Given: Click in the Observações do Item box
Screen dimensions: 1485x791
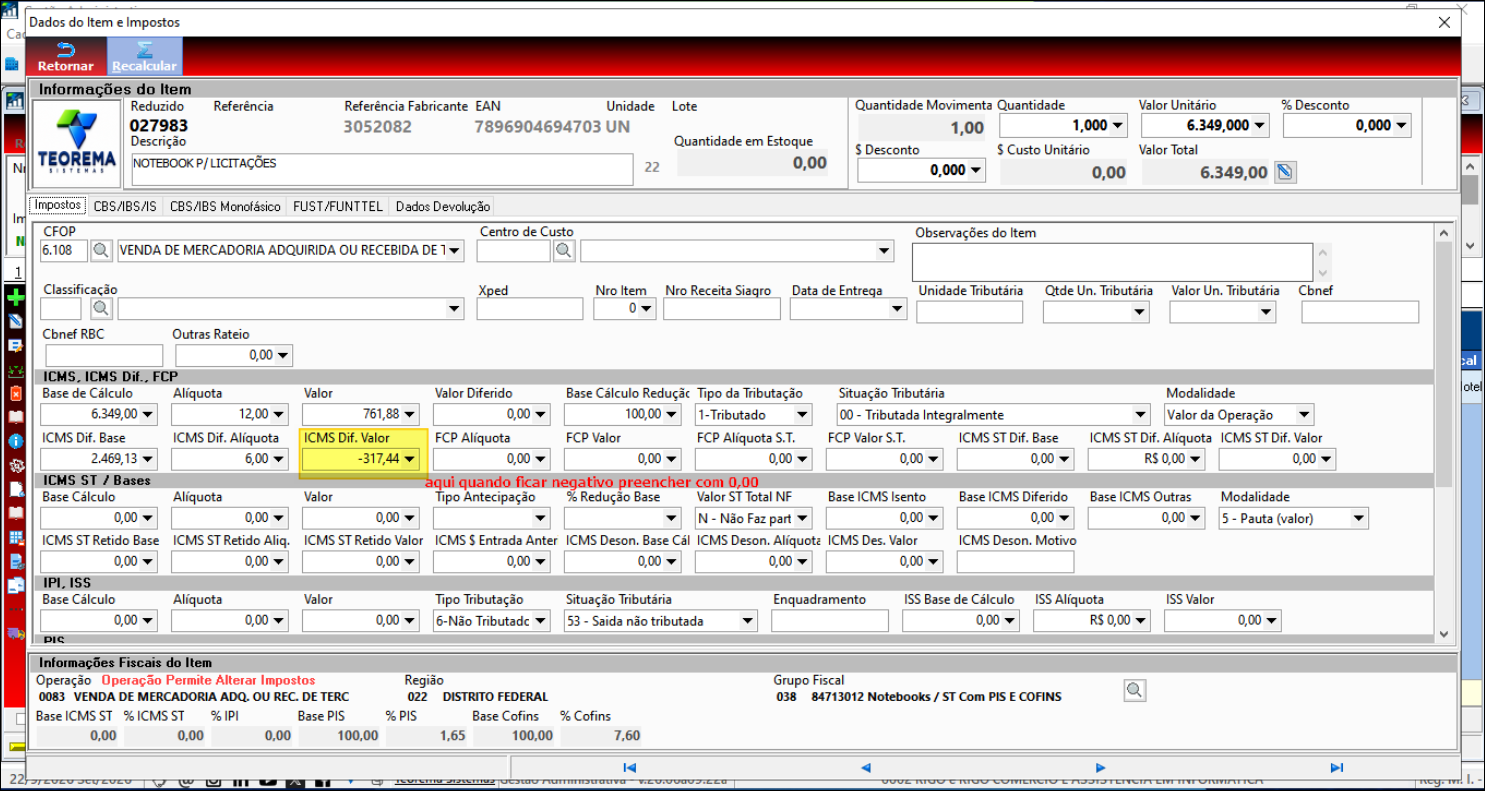Looking at the screenshot, I should pos(1112,262).
